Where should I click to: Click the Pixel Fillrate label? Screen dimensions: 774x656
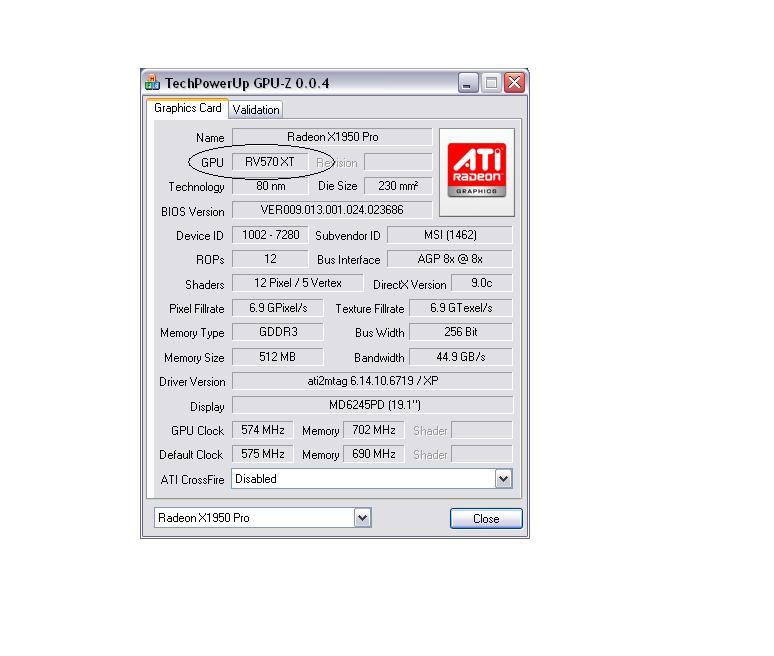196,309
